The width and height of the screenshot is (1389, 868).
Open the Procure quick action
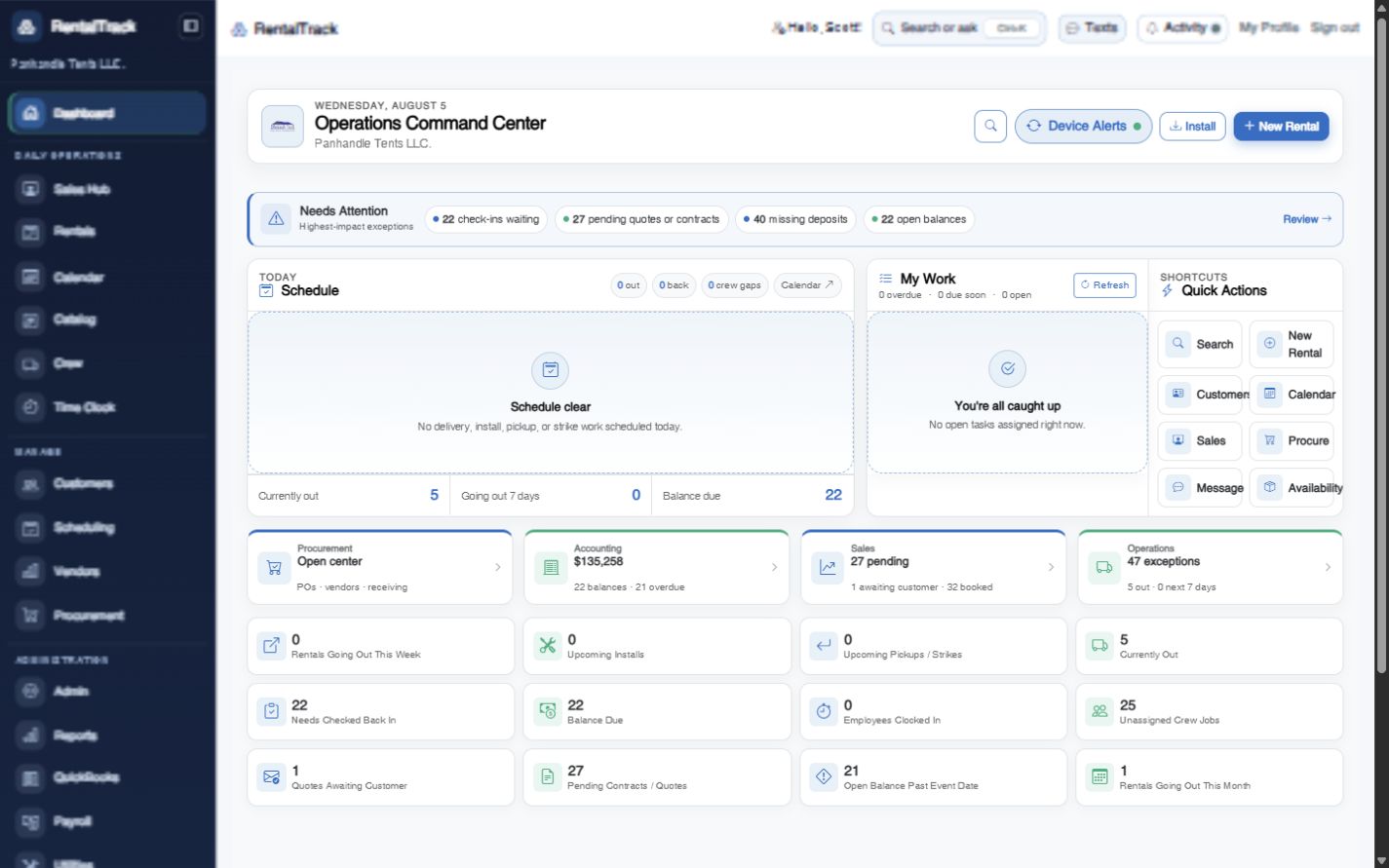tap(1292, 440)
